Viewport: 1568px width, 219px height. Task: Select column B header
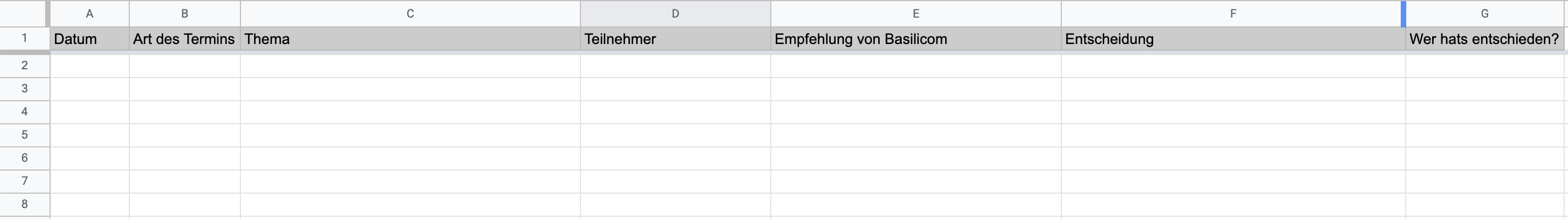click(184, 13)
